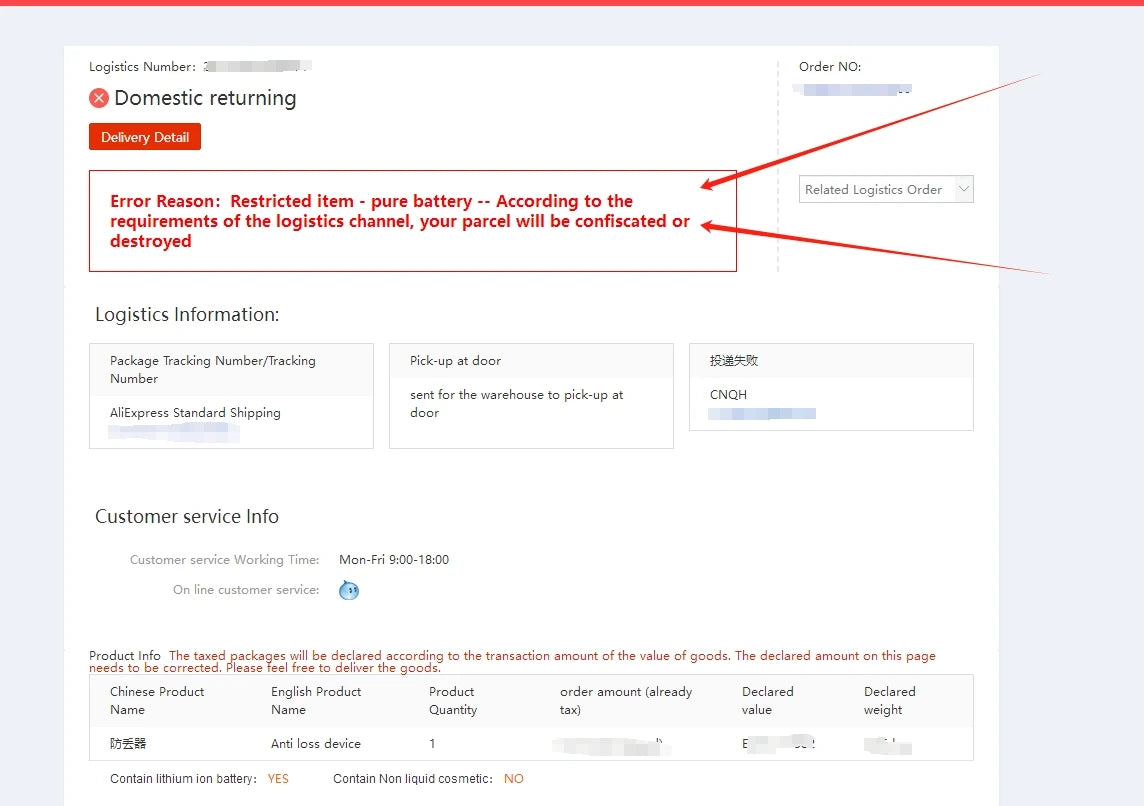Click the dropdown chevron of Related Logistics Order
1144x806 pixels.
963,190
